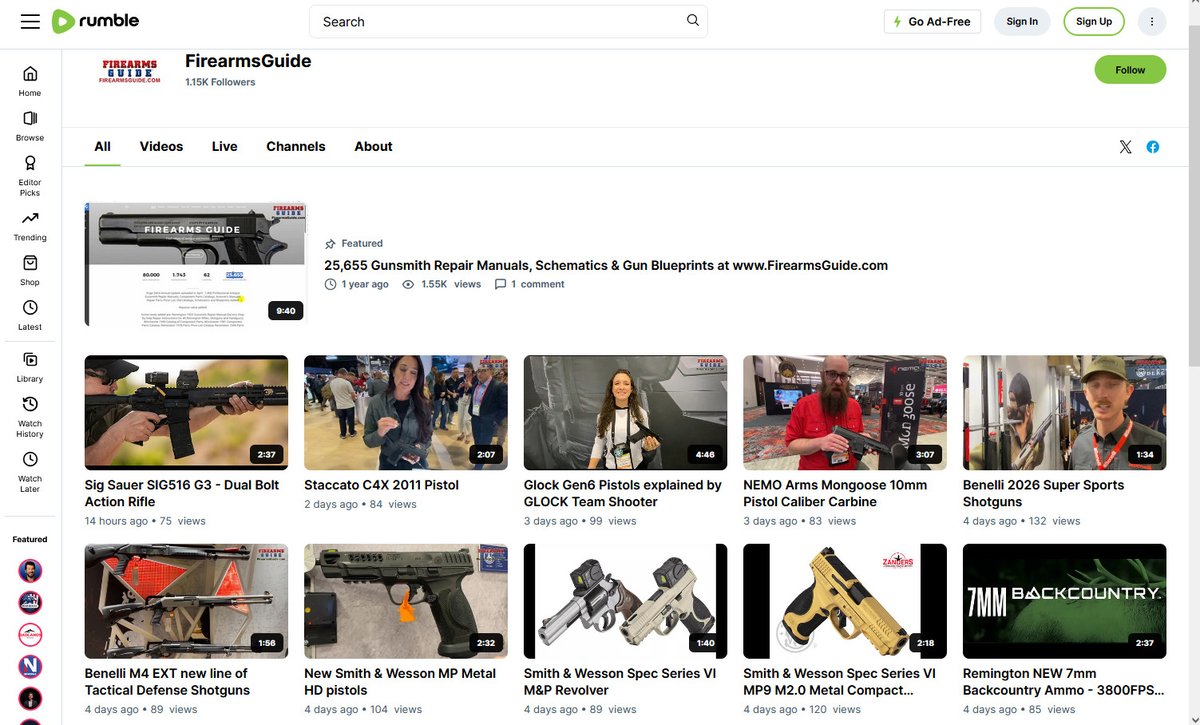Open the third featured channel avatar
The height and width of the screenshot is (725, 1200).
coord(30,634)
